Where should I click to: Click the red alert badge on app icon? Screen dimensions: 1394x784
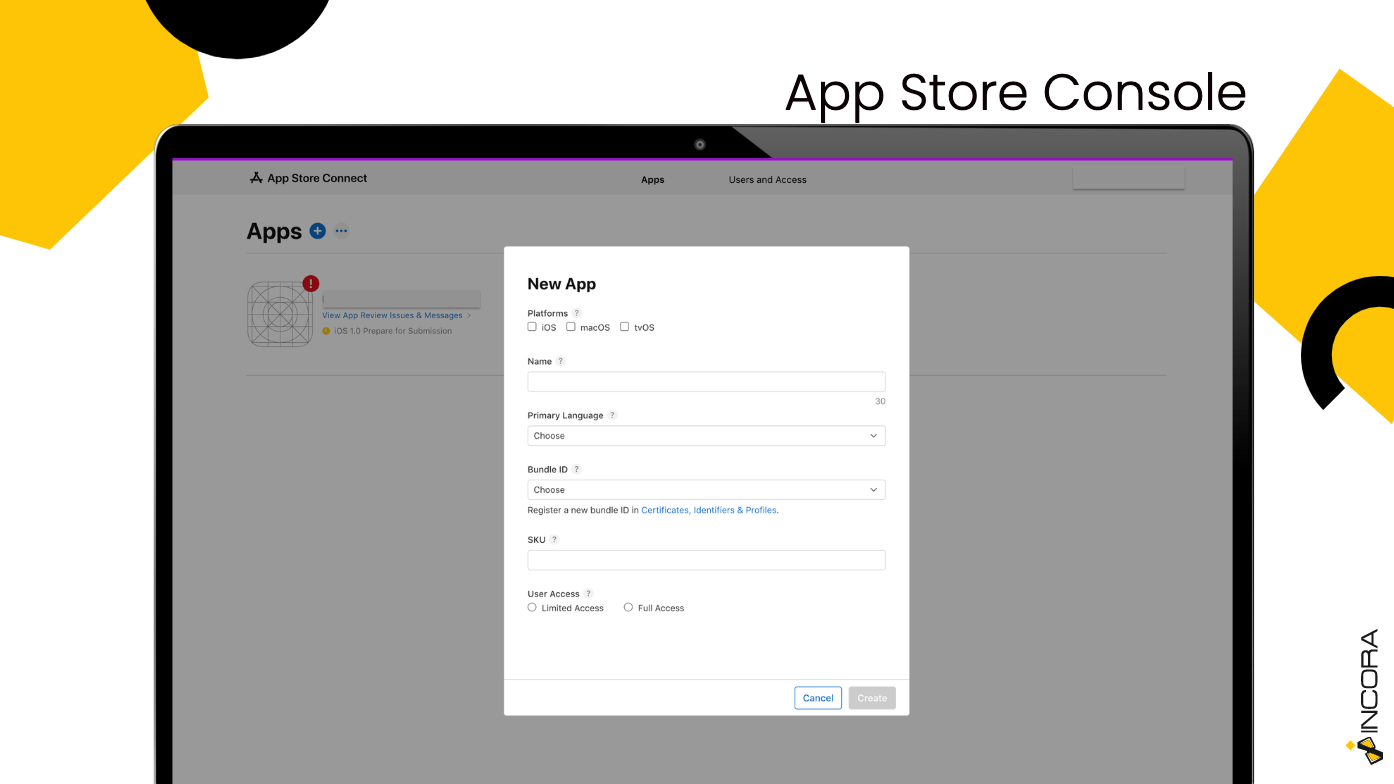coord(311,284)
